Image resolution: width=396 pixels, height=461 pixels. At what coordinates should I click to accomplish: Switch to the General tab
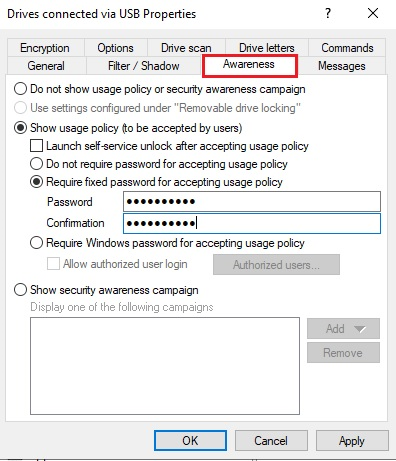[x=46, y=66]
